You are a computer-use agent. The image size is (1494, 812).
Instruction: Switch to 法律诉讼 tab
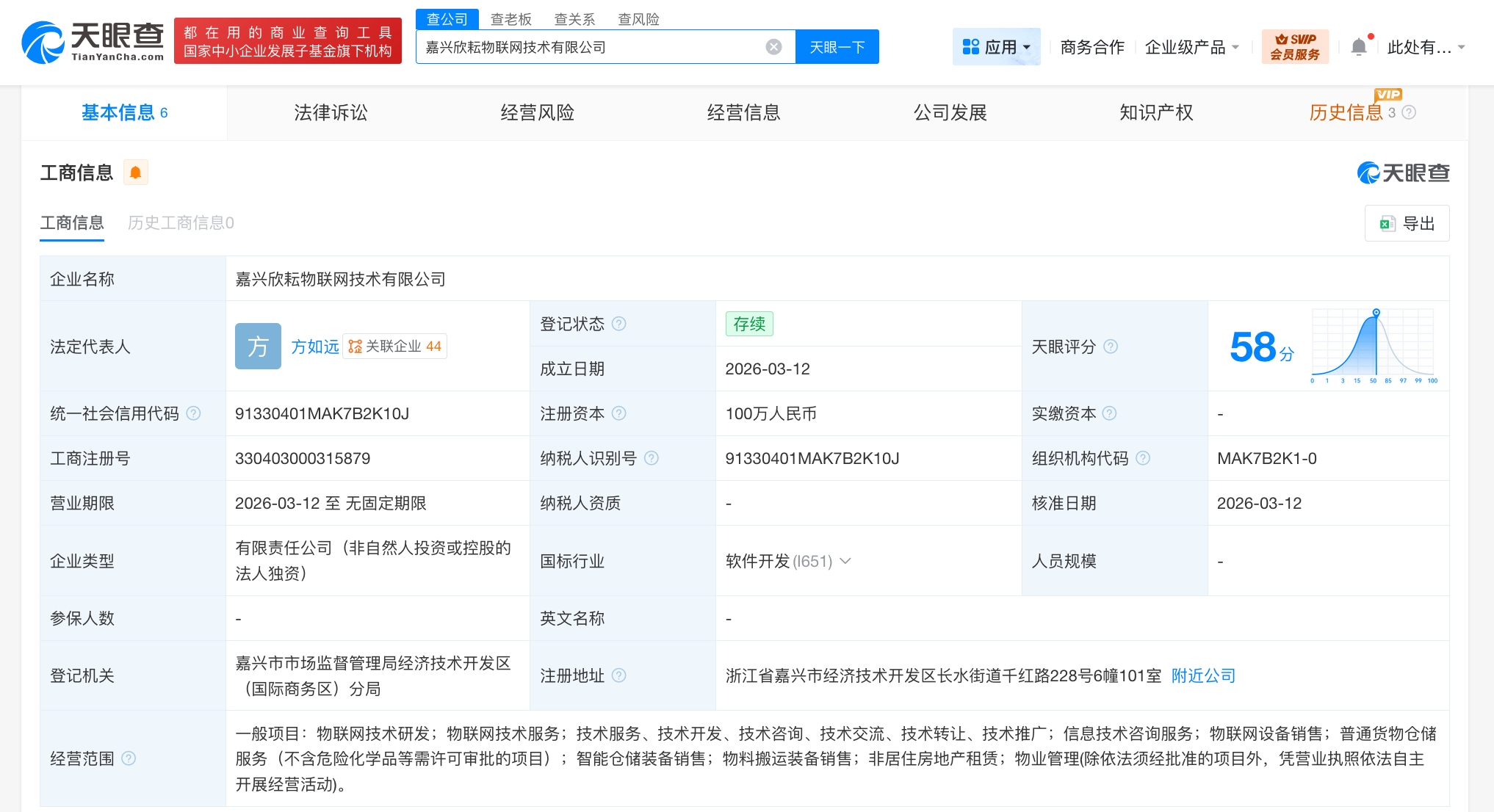tap(331, 112)
